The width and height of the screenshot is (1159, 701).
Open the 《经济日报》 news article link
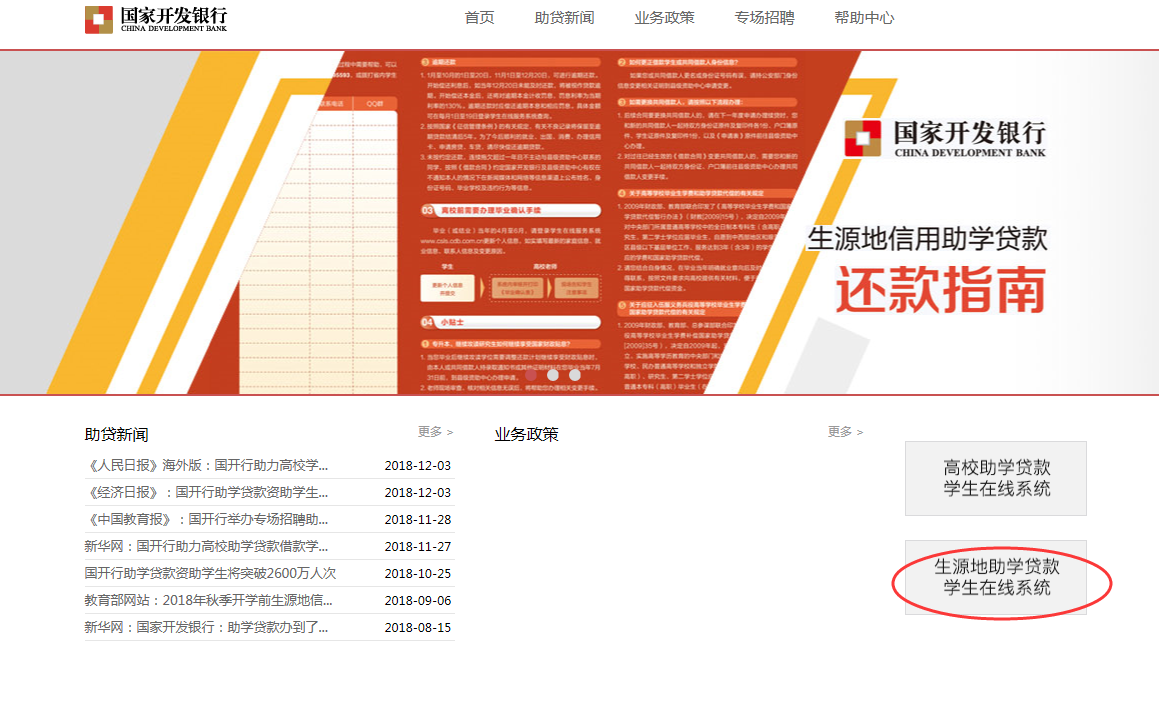(207, 492)
